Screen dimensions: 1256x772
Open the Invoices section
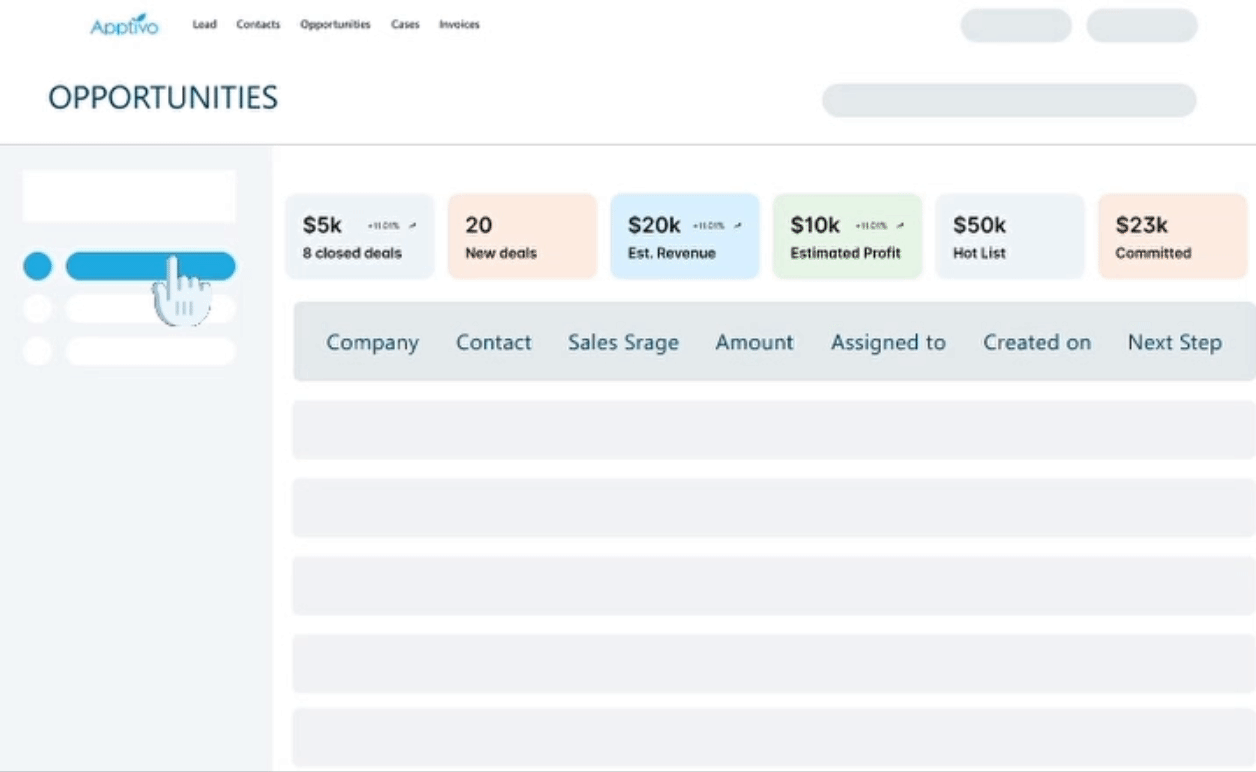tap(459, 25)
